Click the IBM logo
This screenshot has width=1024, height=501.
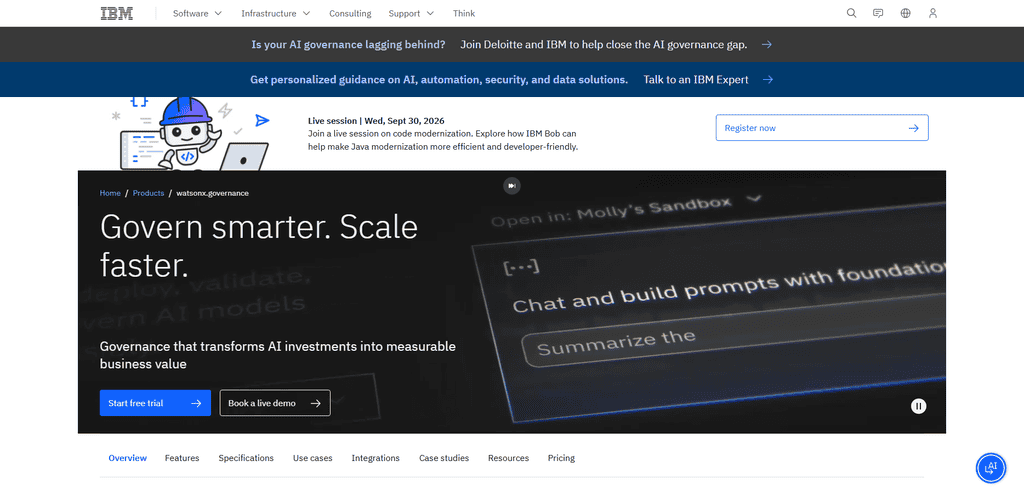pyautogui.click(x=117, y=13)
